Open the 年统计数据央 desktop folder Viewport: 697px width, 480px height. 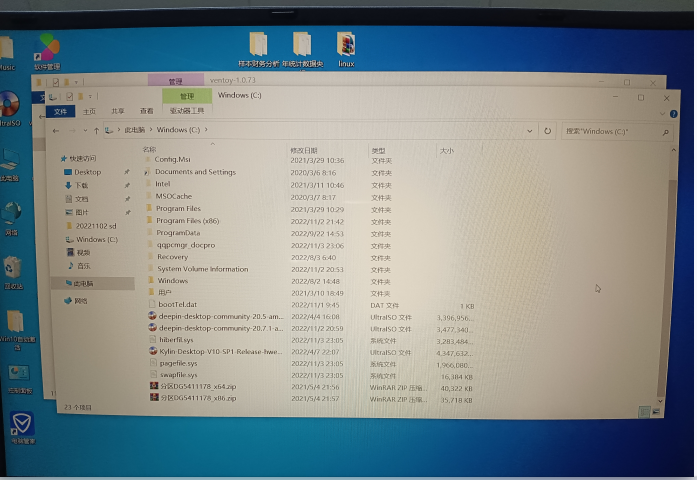(x=302, y=48)
